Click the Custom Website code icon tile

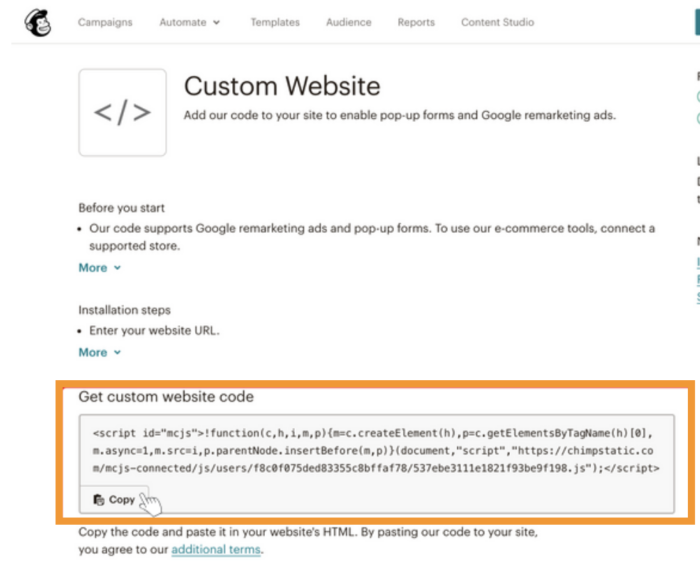click(x=122, y=112)
